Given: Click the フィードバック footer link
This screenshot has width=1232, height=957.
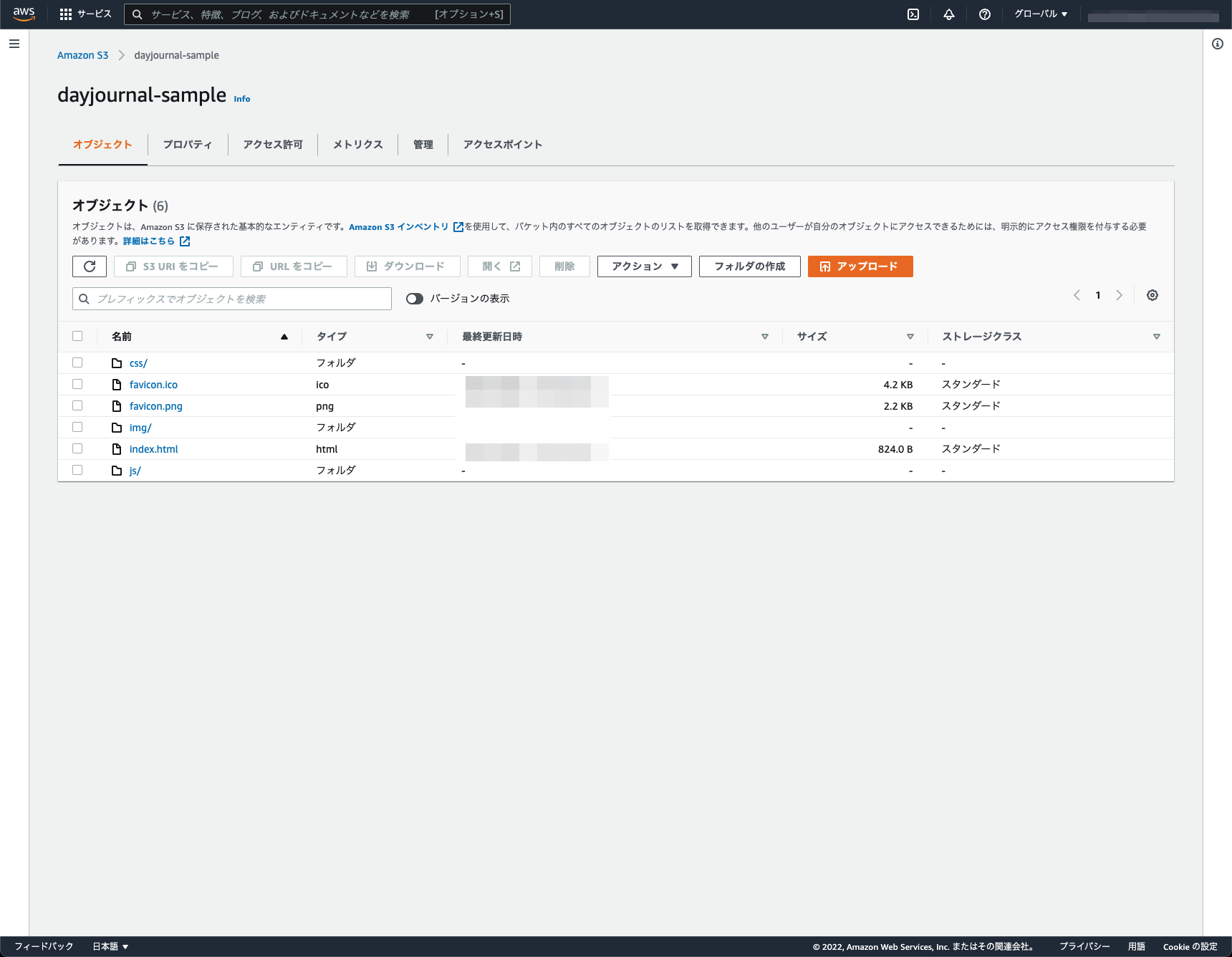Looking at the screenshot, I should (x=44, y=946).
